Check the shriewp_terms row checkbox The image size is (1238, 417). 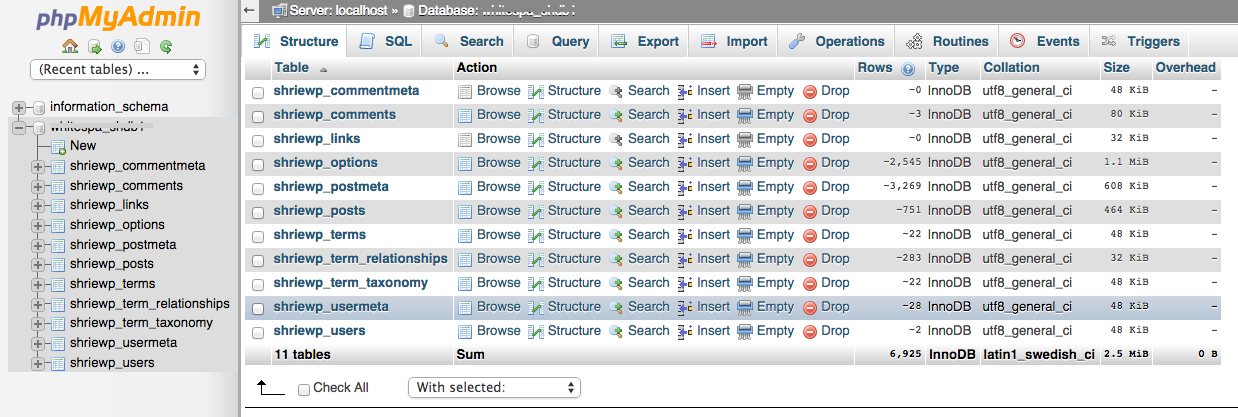coord(258,236)
